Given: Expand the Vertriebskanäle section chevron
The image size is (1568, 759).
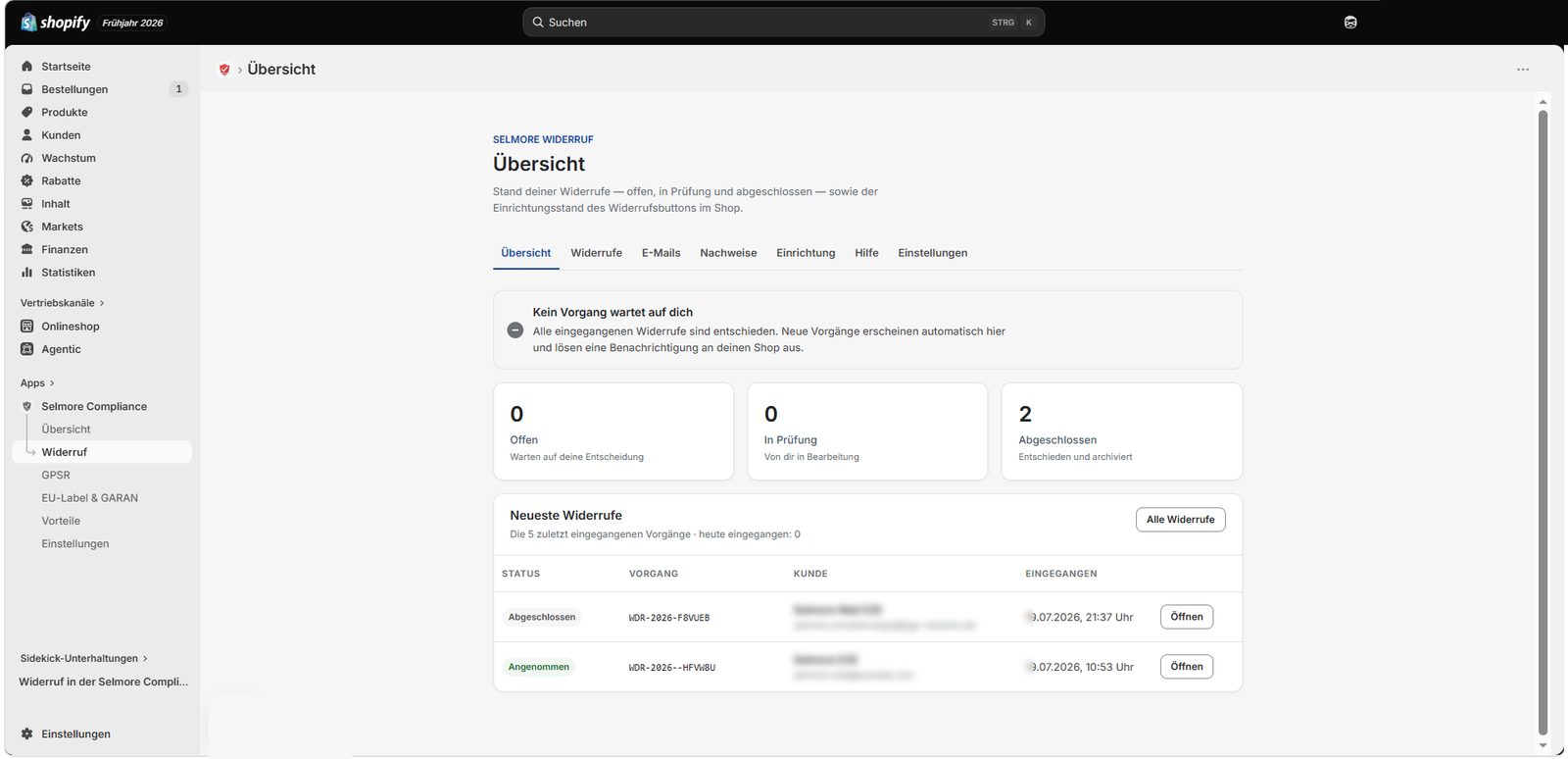Looking at the screenshot, I should point(102,303).
